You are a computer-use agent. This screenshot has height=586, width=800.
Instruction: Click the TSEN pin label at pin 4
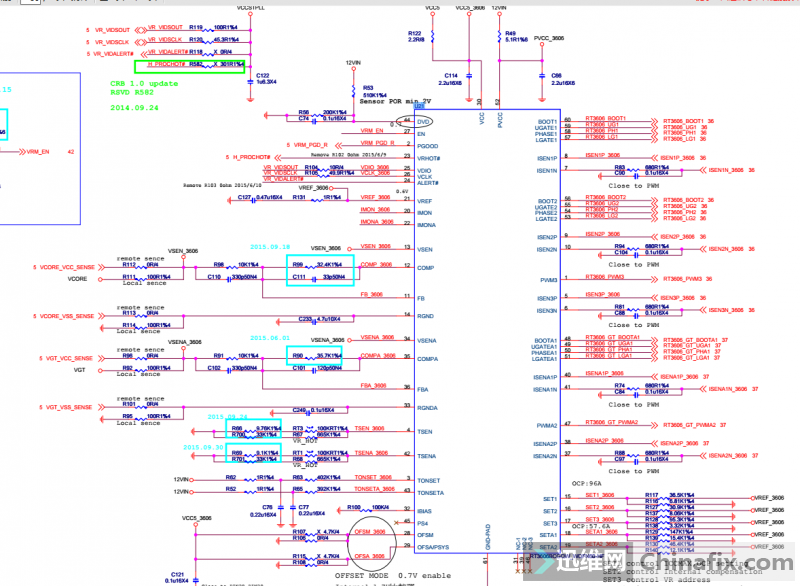pos(424,432)
